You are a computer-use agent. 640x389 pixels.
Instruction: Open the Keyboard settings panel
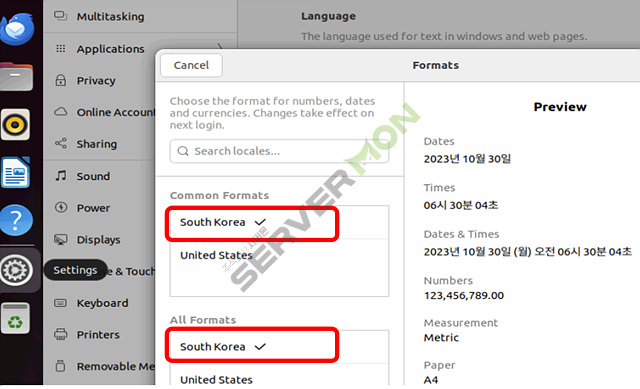coord(100,303)
